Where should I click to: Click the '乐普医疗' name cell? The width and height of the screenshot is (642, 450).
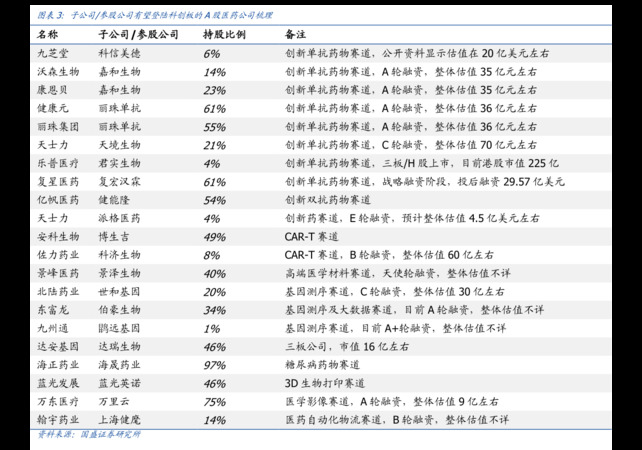coord(58,163)
